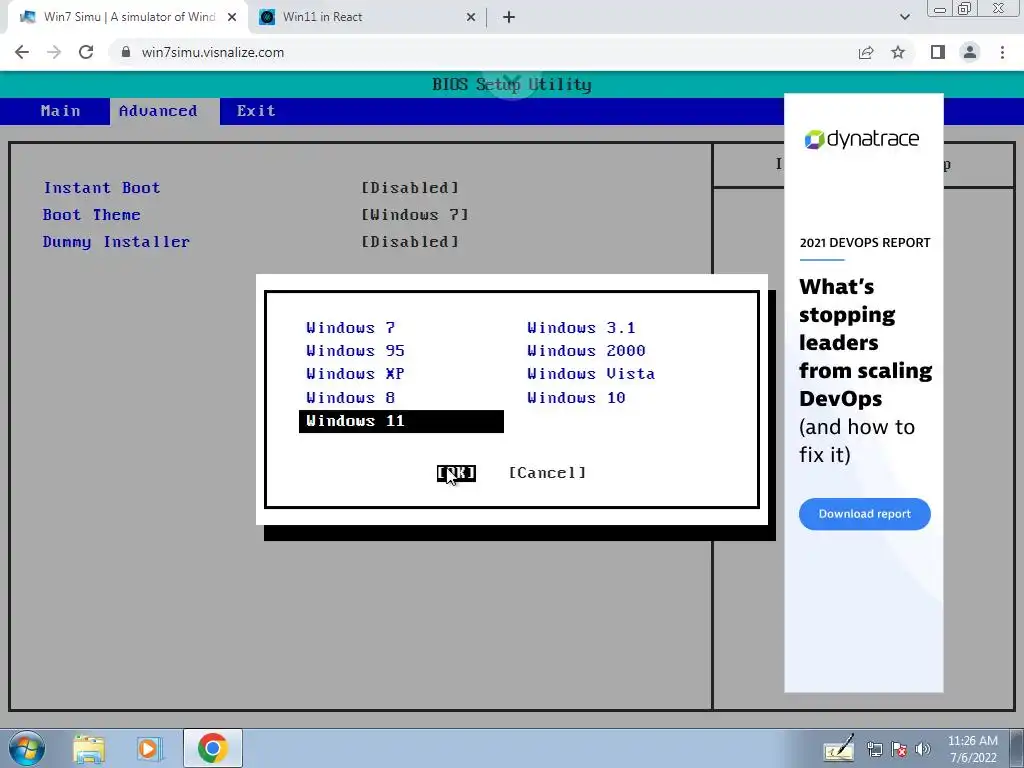Open the Chrome profile avatar
Screen dimensions: 1024x768
coord(970,52)
